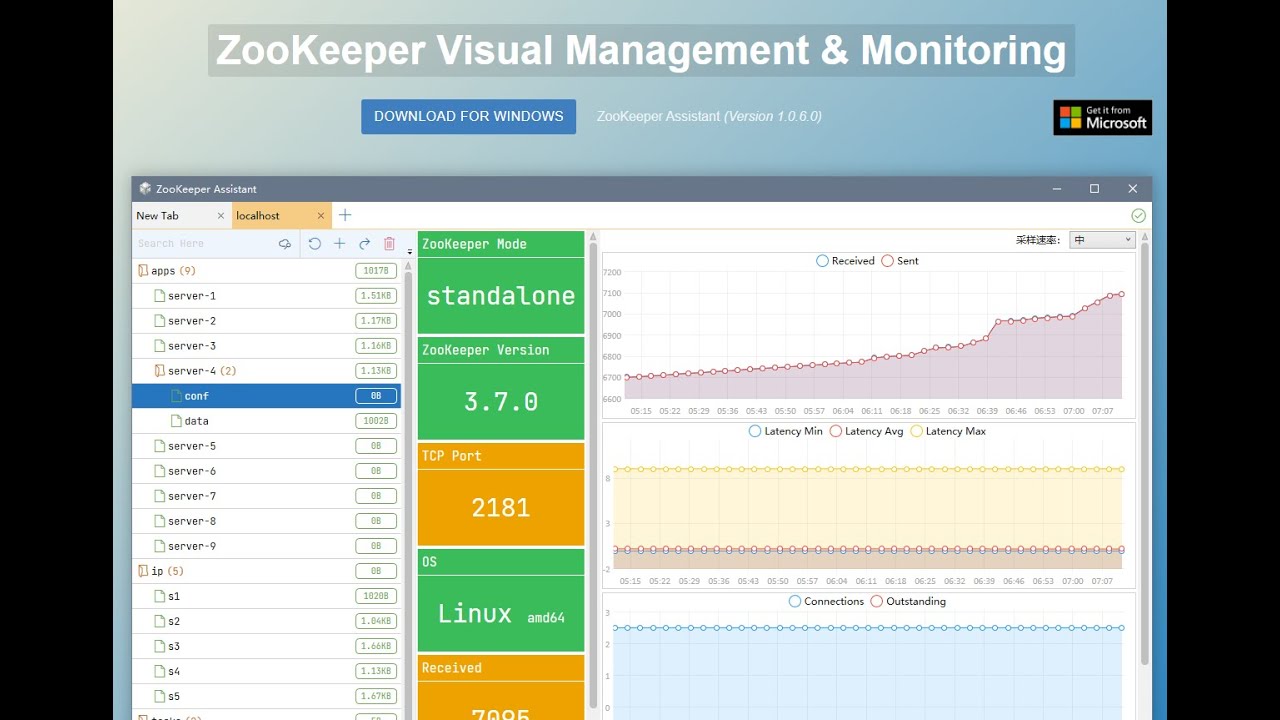
Task: Click the ZooKeeper Assistant title bar app icon
Action: pos(145,189)
